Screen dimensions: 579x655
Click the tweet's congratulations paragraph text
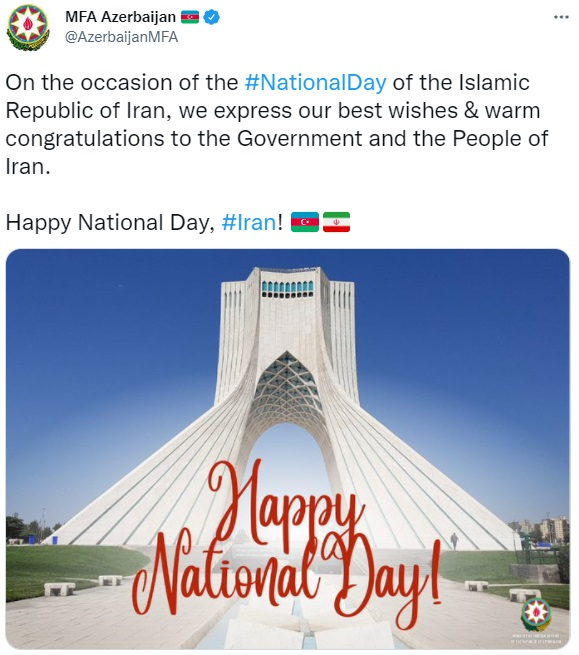click(277, 124)
